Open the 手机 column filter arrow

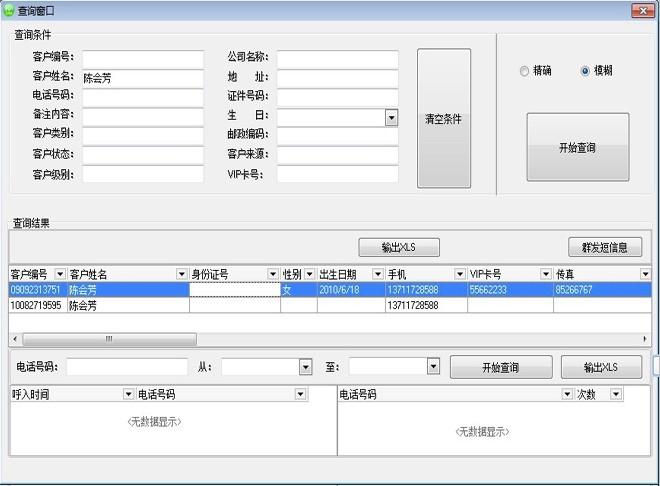pyautogui.click(x=459, y=274)
